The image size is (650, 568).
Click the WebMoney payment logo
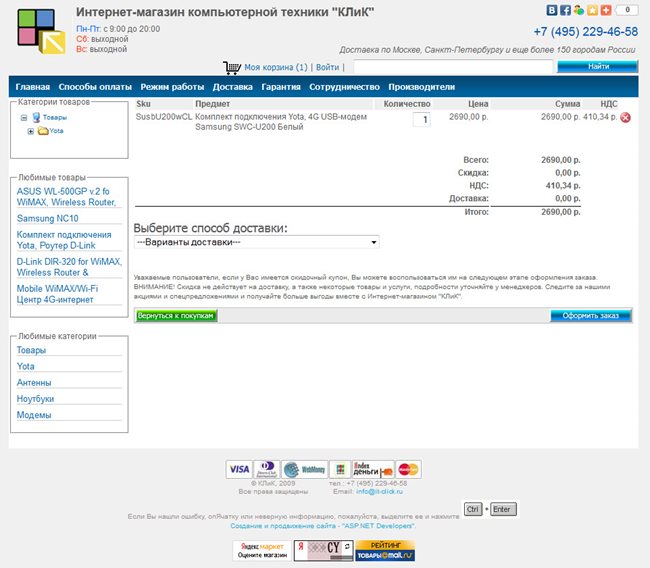click(x=305, y=469)
